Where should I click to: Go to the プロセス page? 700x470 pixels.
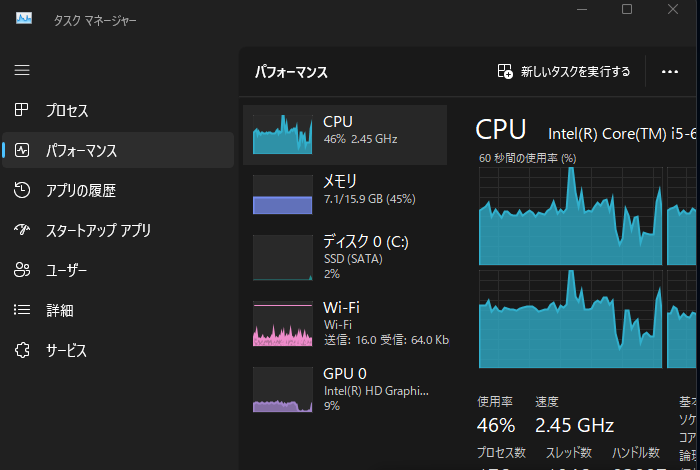tap(118, 110)
